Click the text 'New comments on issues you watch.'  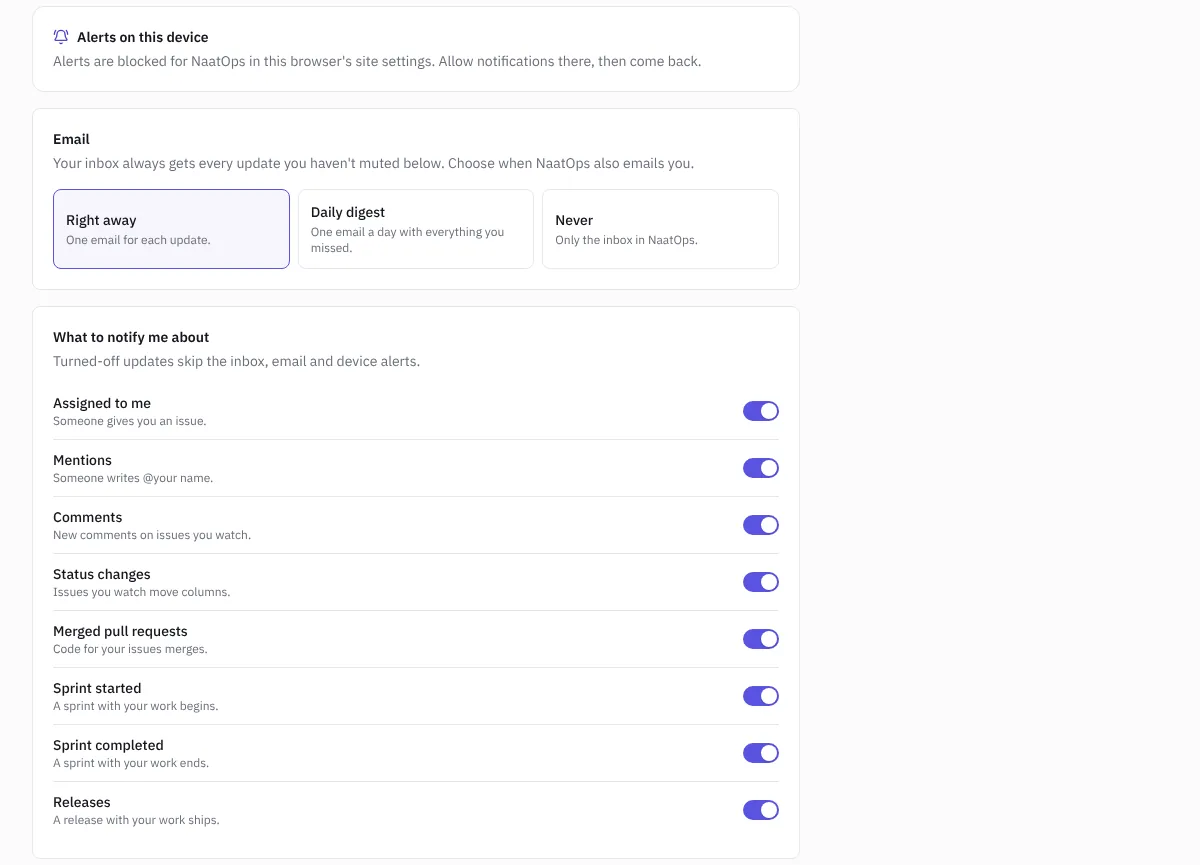pyautogui.click(x=152, y=535)
